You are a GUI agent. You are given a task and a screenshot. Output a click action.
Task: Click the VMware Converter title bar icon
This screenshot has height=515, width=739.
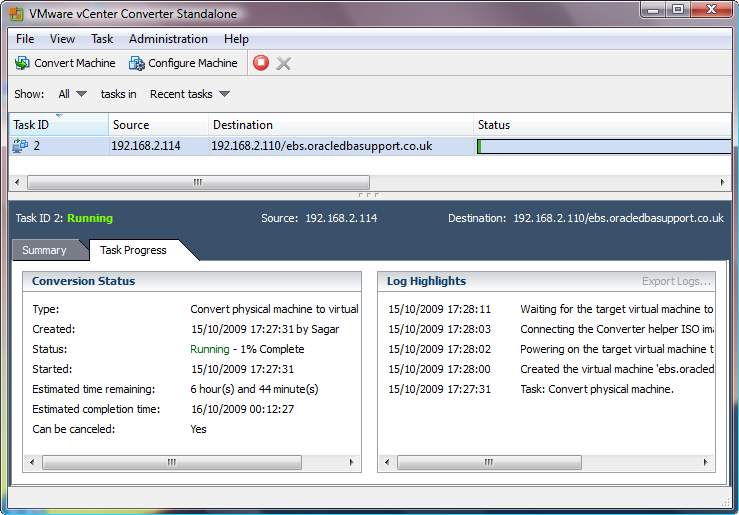(16, 14)
